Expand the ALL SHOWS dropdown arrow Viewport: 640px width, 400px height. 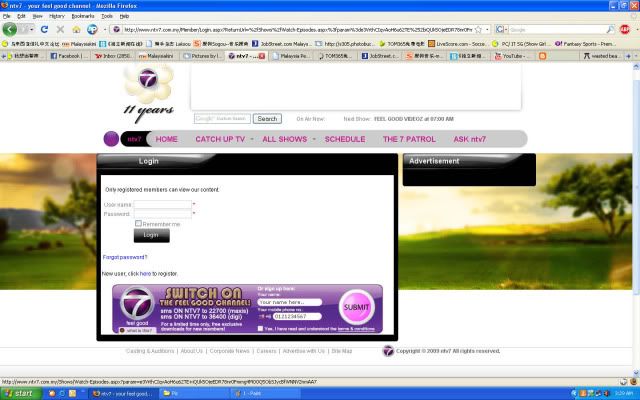(x=314, y=139)
